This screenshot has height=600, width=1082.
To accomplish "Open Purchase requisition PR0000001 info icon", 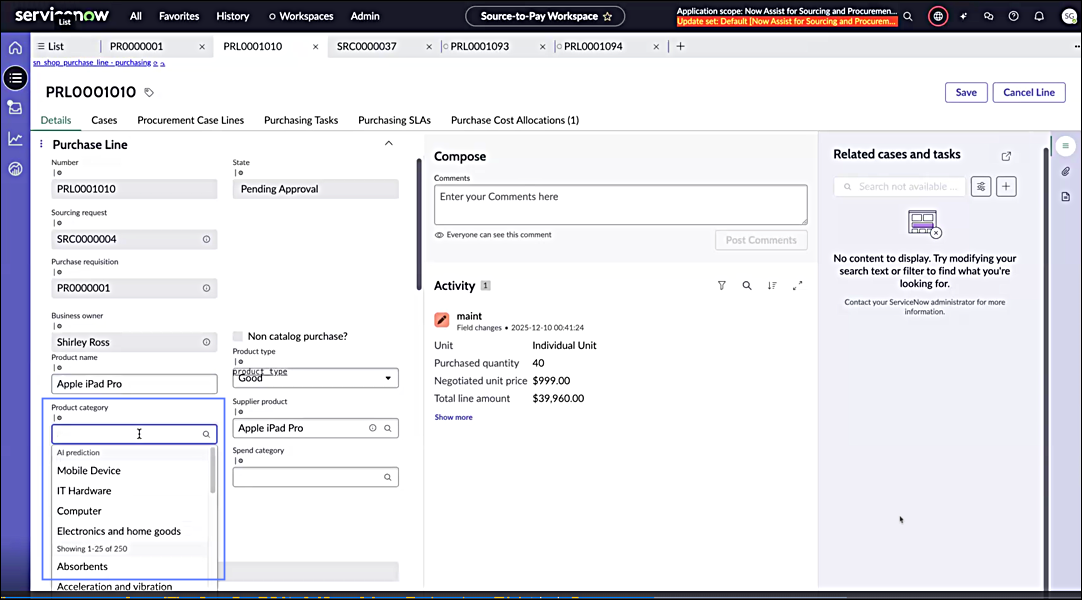I will tap(206, 288).
